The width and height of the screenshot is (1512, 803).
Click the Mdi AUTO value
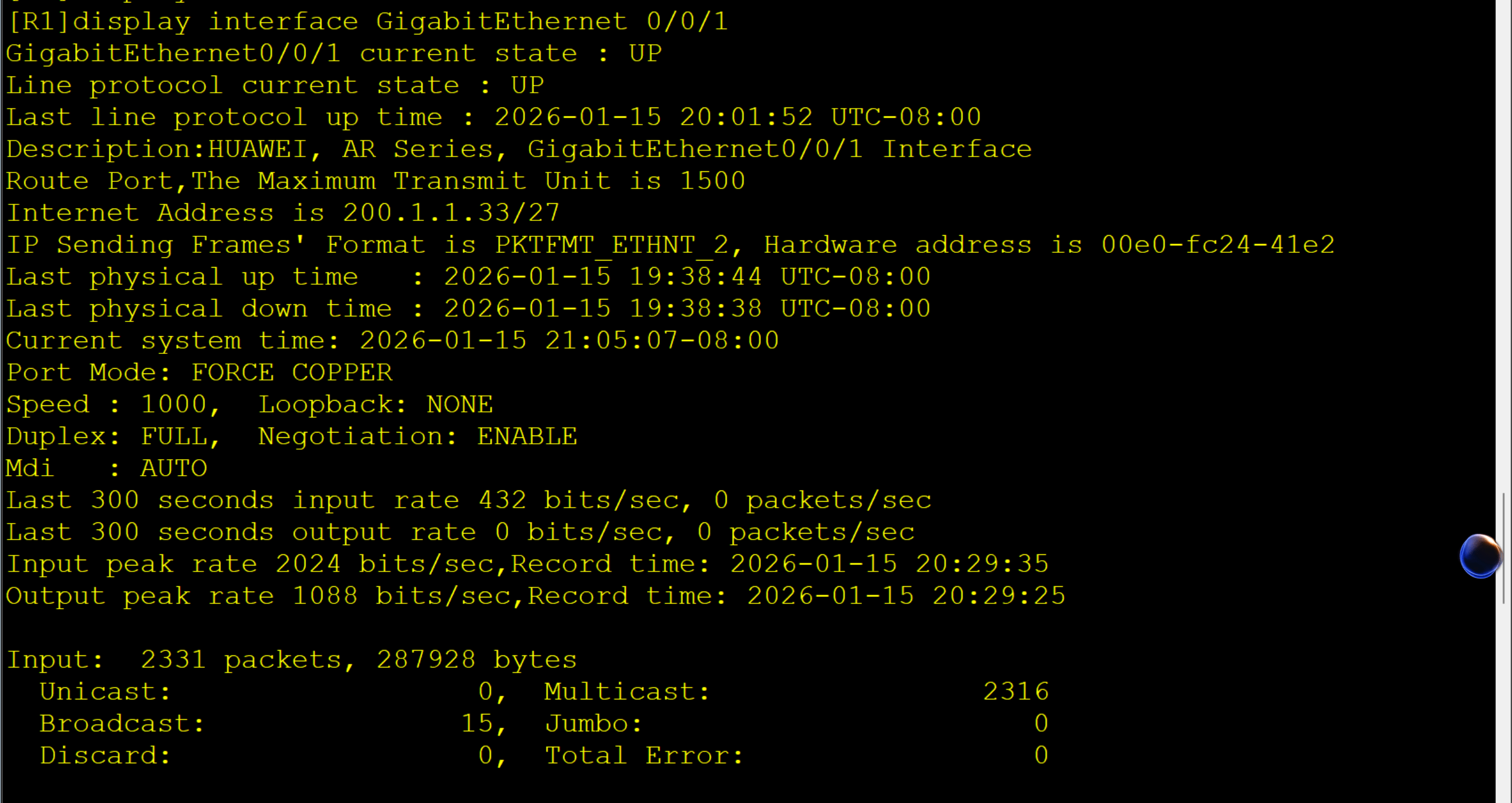click(174, 468)
